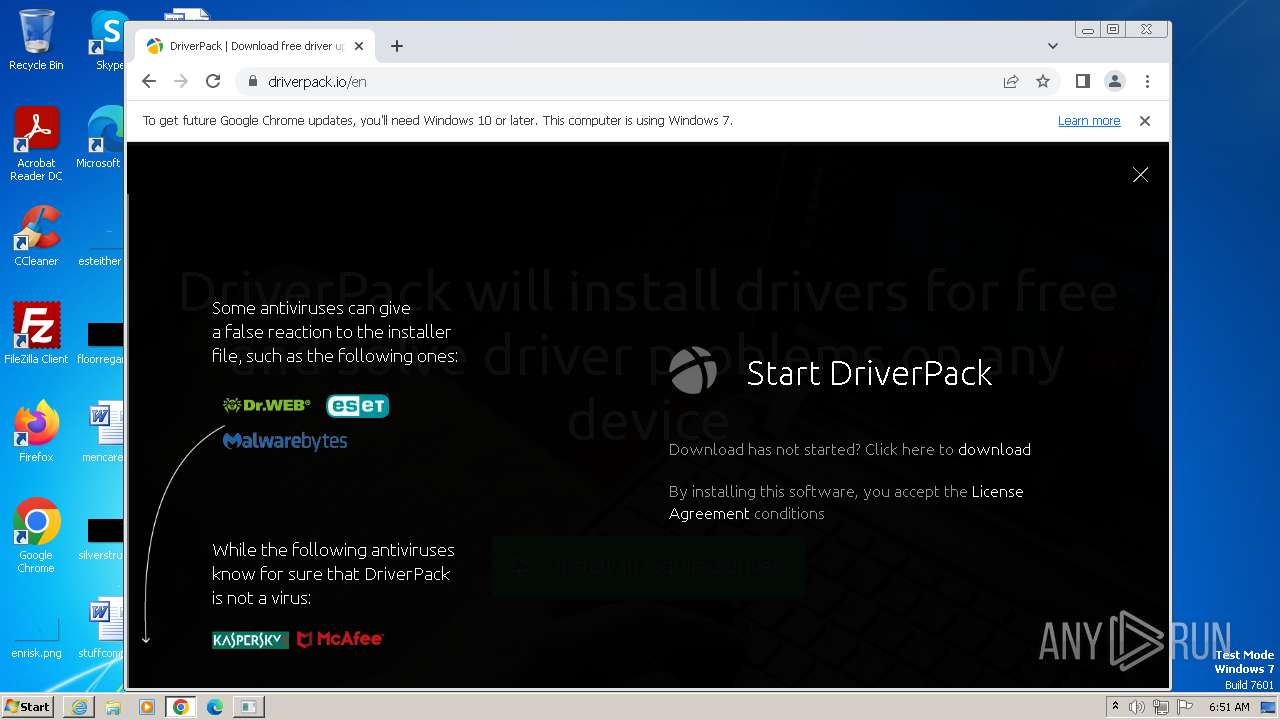Click the address bar URL
Image resolution: width=1280 pixels, height=720 pixels.
pos(317,82)
